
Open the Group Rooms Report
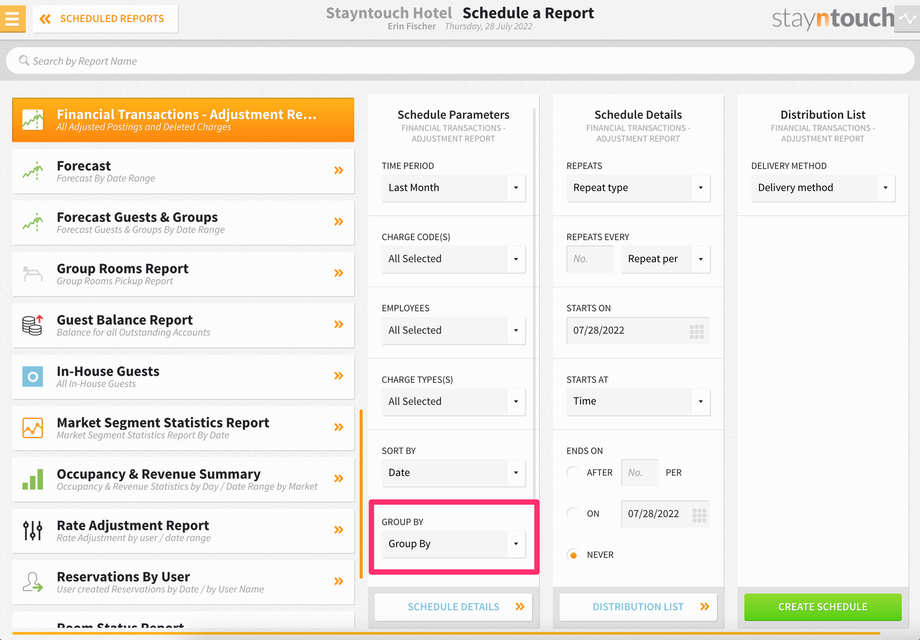[x=183, y=274]
